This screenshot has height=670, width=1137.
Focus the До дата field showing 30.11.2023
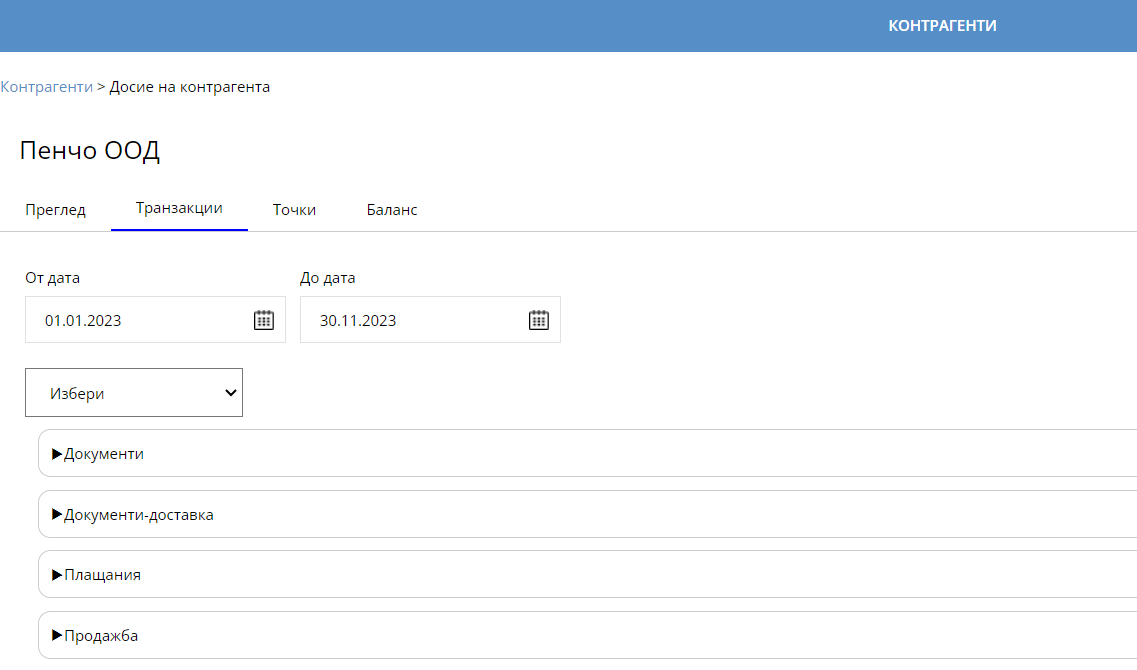pos(430,320)
